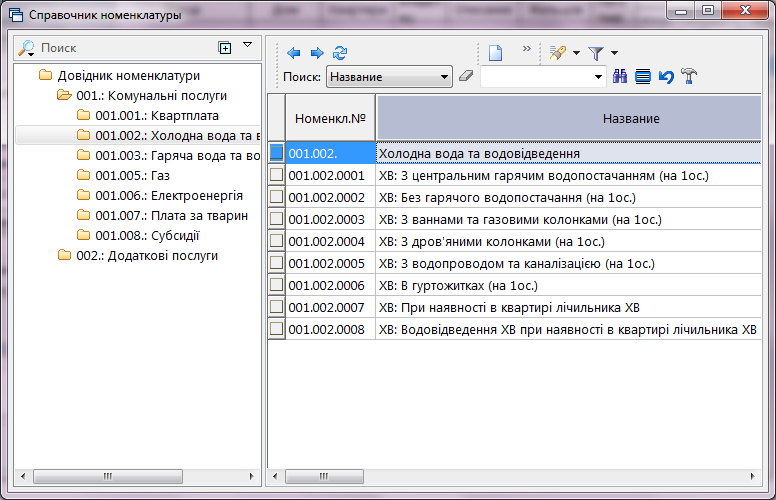
Task: Open the filter funnel dropdown arrow
Action: pos(614,52)
